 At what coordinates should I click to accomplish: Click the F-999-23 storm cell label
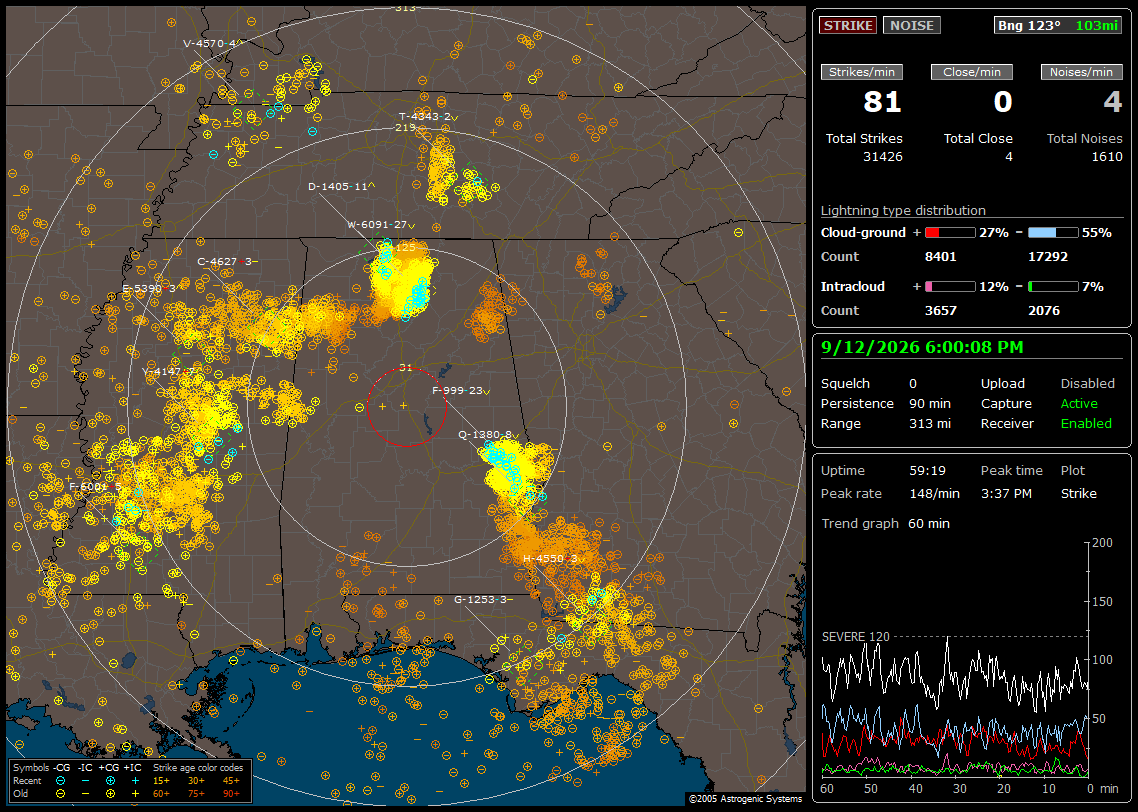(x=461, y=390)
